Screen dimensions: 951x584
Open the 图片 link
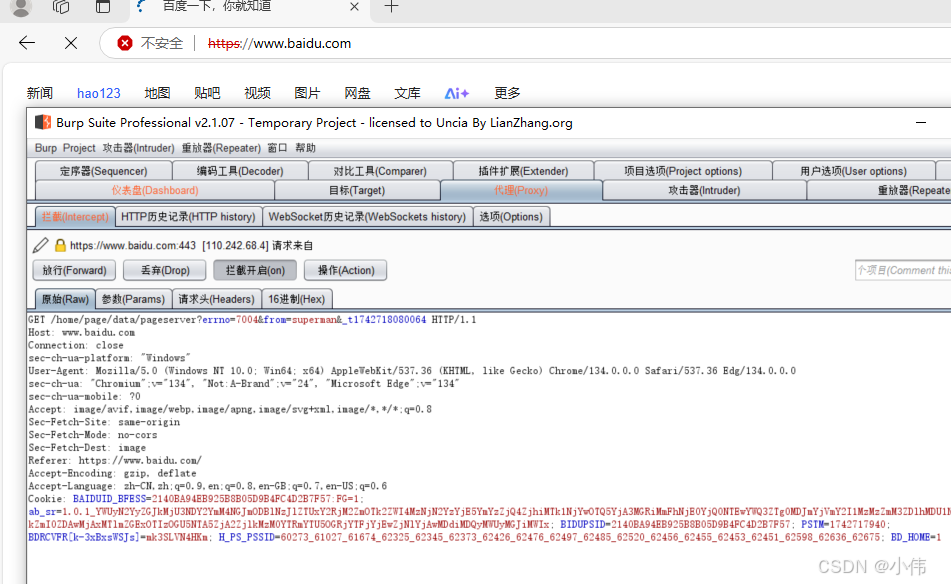tap(307, 93)
